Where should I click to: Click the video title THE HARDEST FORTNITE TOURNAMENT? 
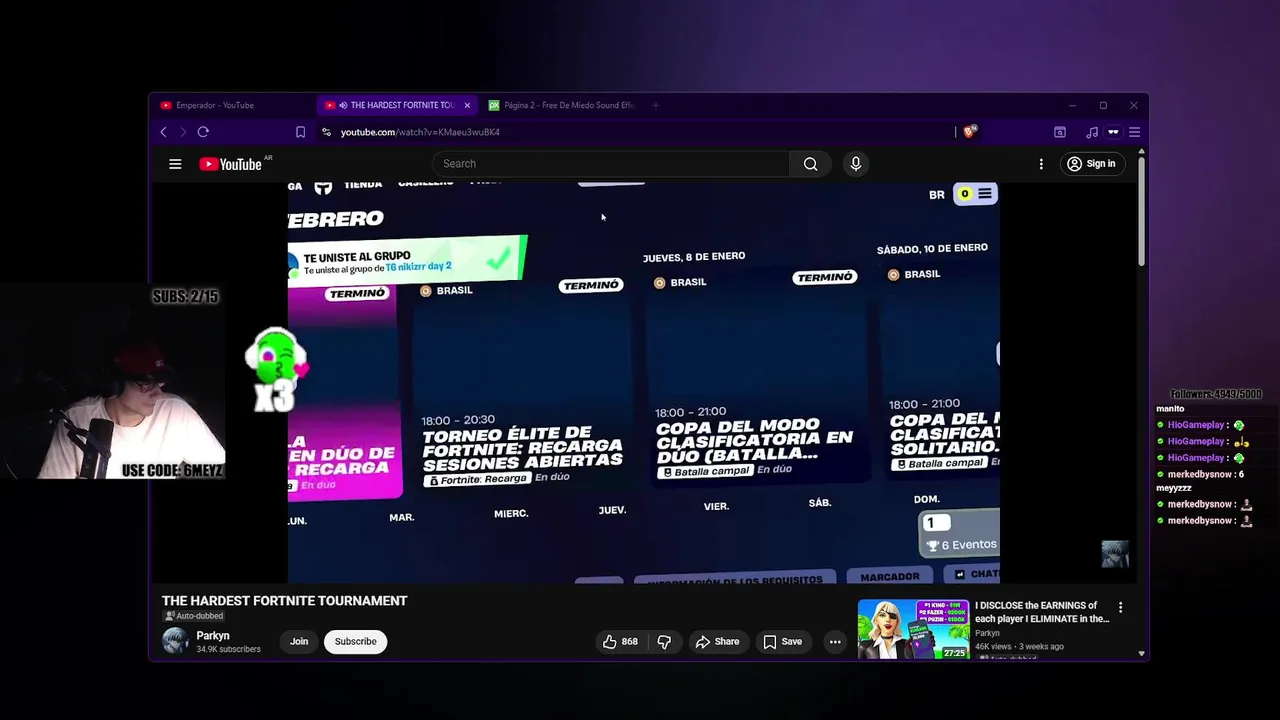285,601
